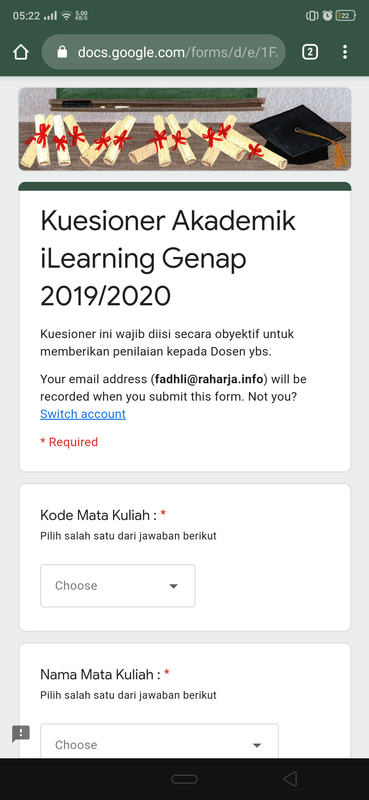Tap the Android home pill button

[x=184, y=779]
